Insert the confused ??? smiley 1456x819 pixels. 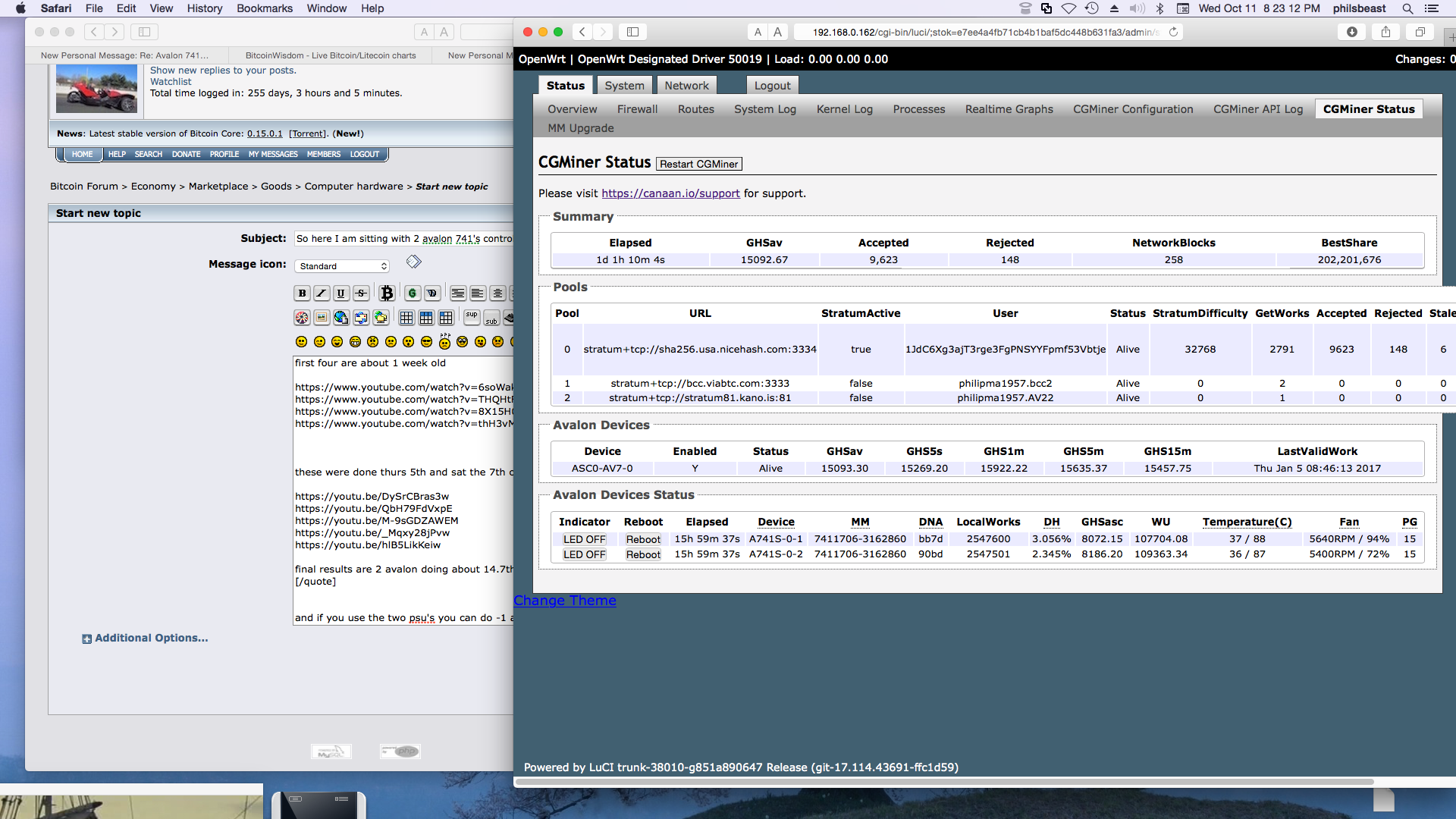coord(444,341)
